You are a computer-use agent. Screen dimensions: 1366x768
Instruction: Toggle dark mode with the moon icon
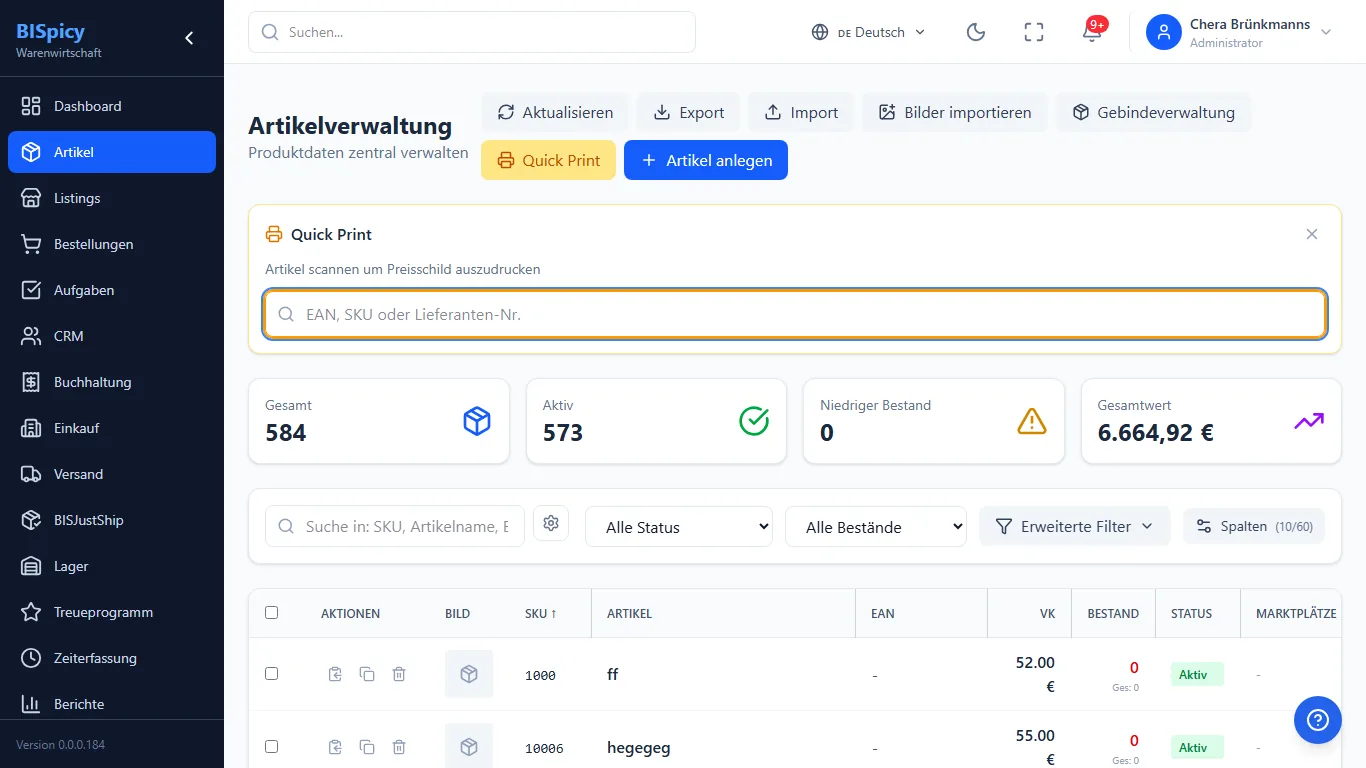point(976,32)
